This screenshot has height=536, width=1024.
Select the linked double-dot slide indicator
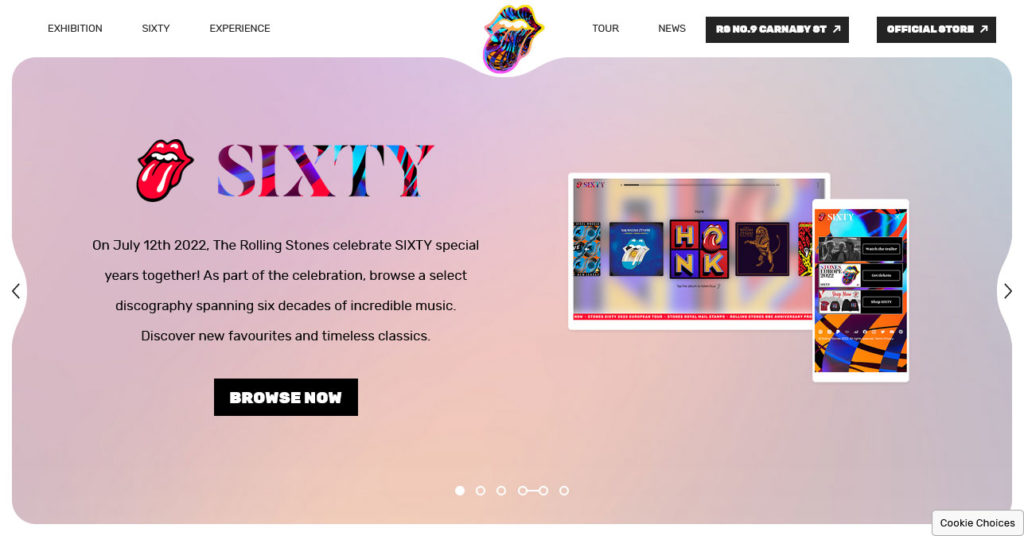pos(533,490)
